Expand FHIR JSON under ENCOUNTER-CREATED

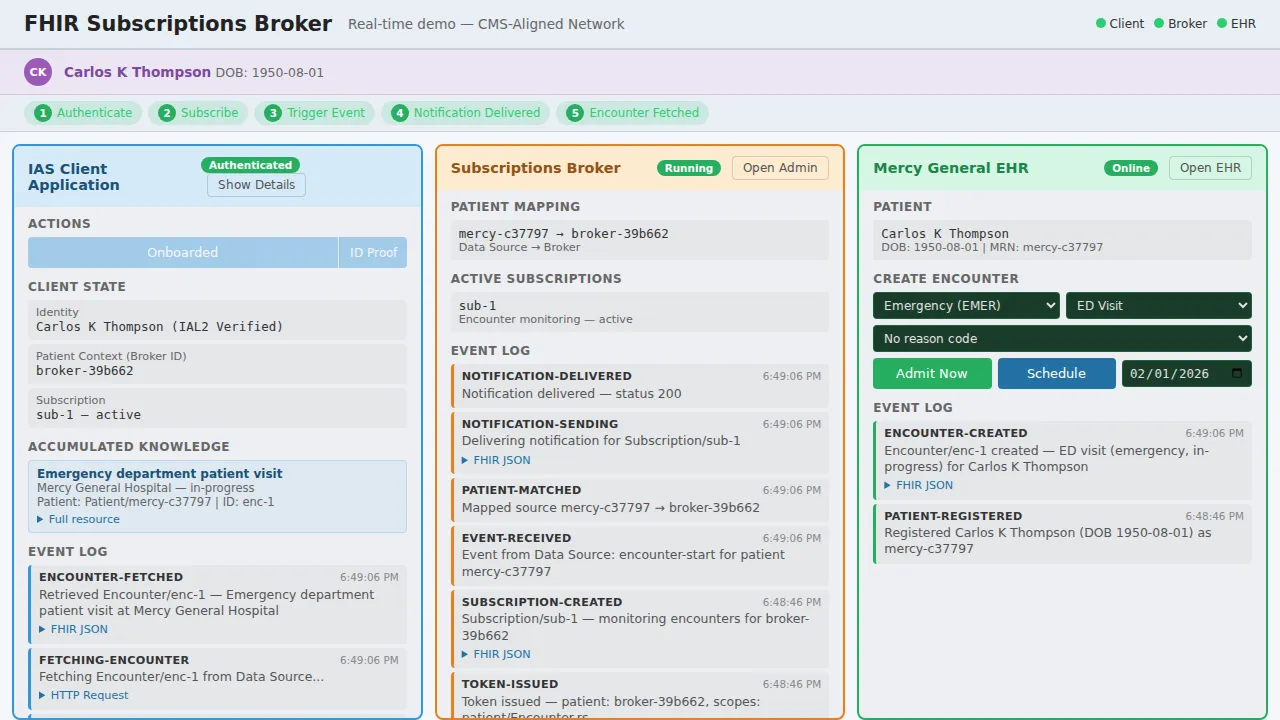[x=918, y=485]
